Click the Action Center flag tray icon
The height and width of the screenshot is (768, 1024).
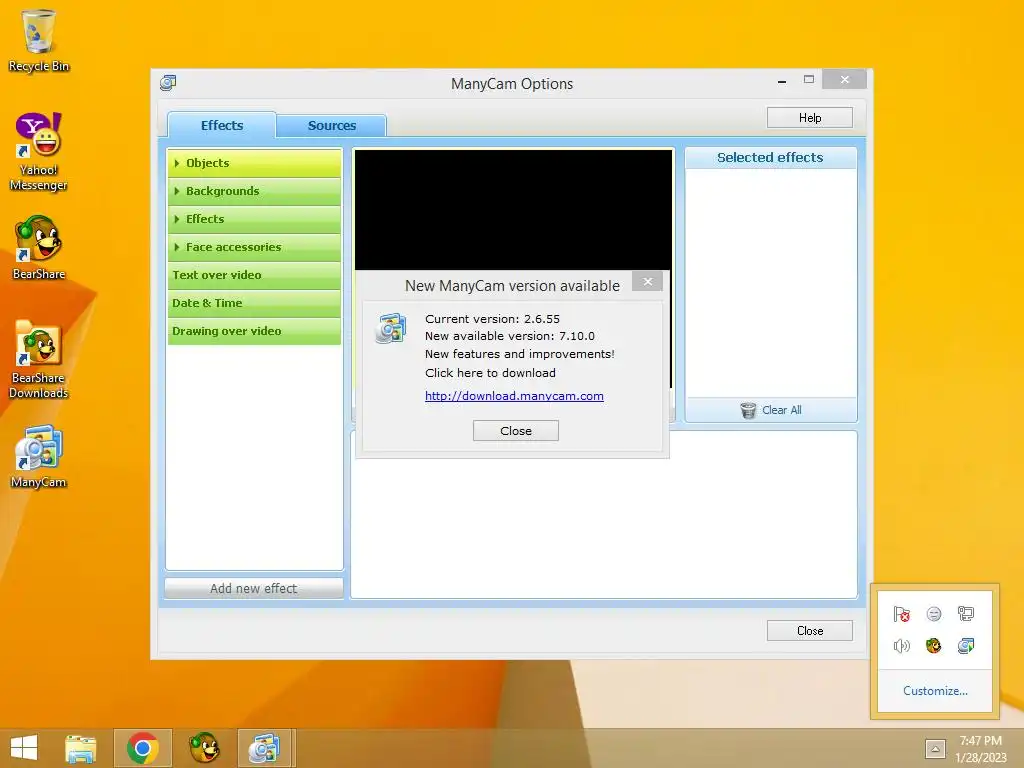coord(902,614)
